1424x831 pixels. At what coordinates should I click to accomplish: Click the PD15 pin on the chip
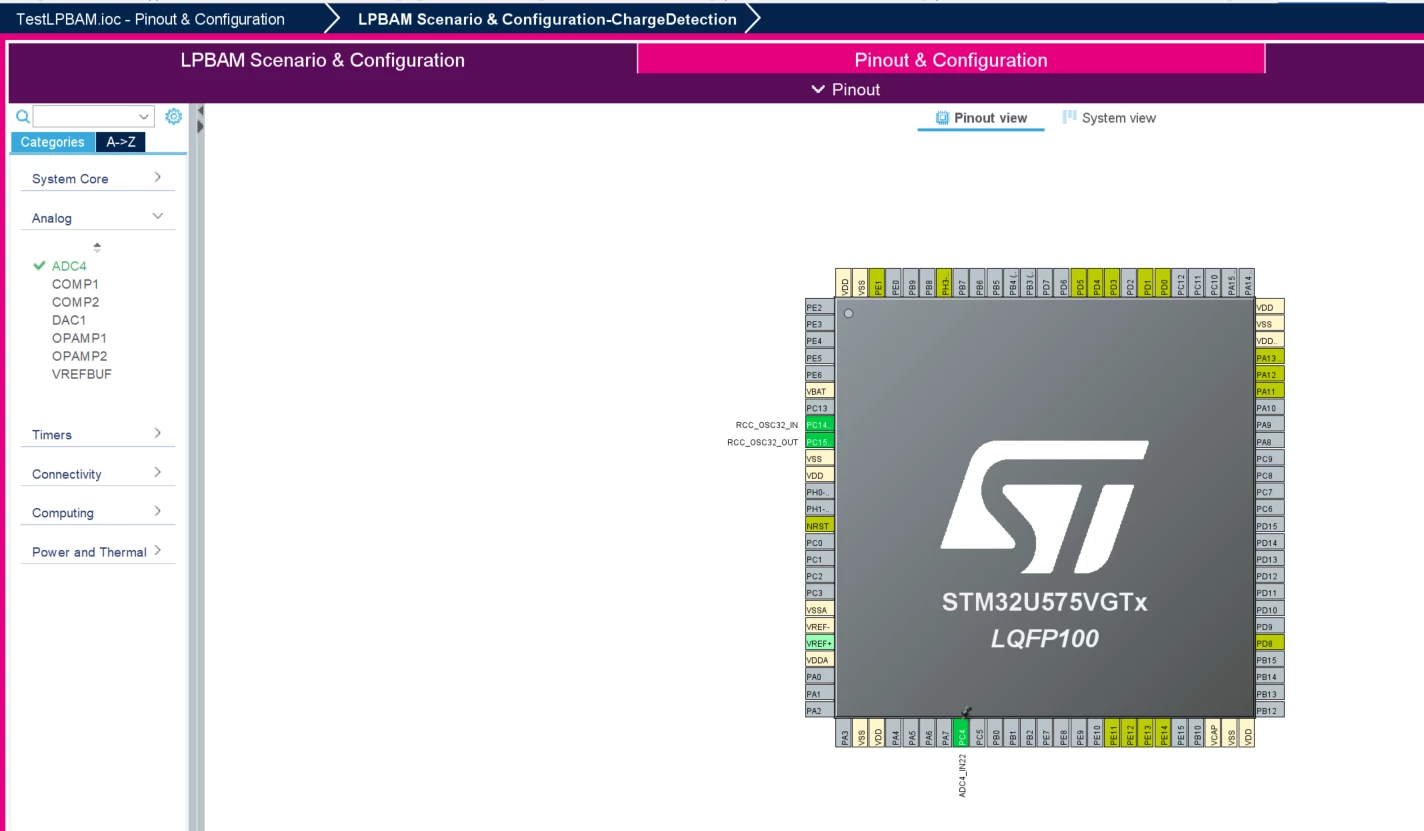point(1270,526)
